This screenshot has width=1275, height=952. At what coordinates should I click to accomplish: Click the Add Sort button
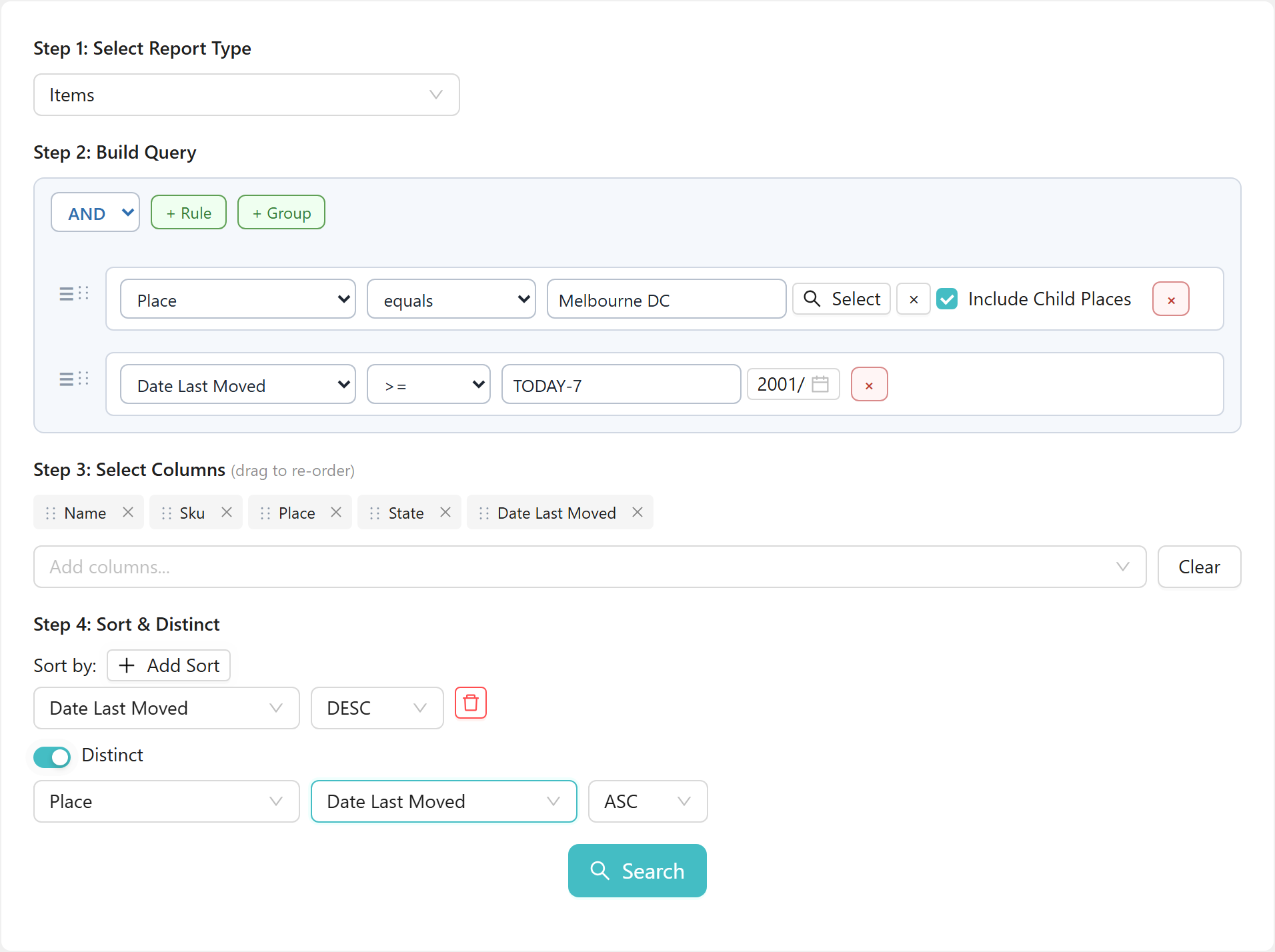point(169,665)
